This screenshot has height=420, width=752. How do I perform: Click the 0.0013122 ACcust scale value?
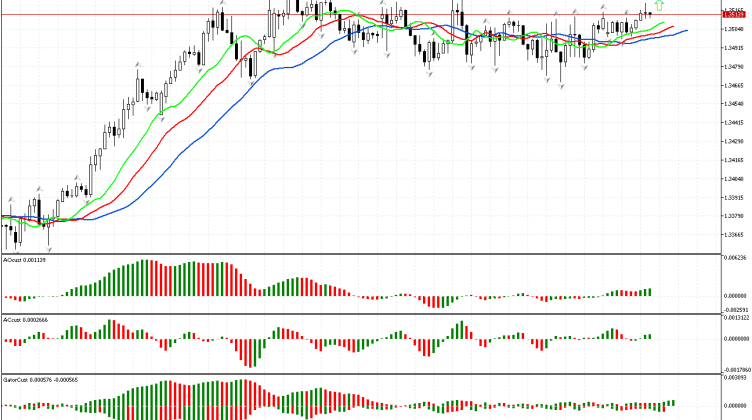(735, 319)
